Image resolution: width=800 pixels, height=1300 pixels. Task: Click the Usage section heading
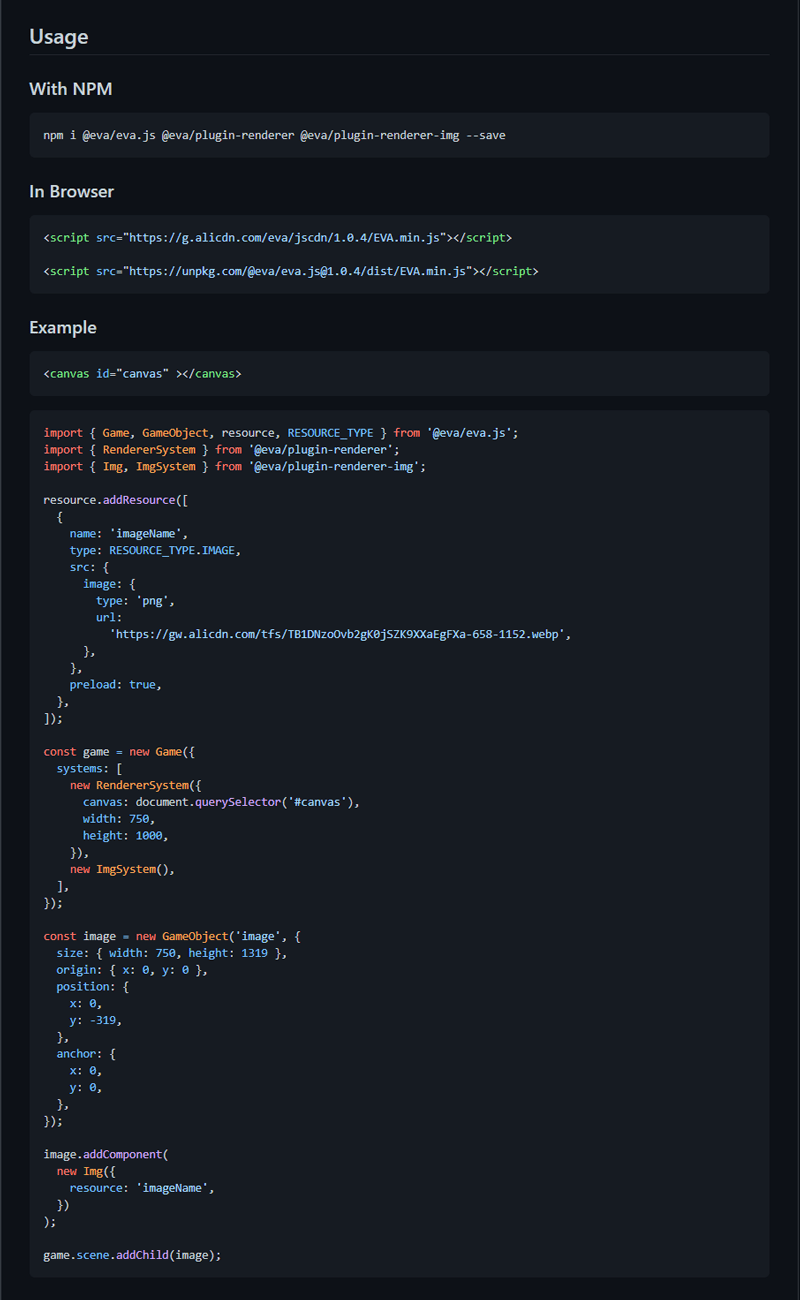coord(59,37)
